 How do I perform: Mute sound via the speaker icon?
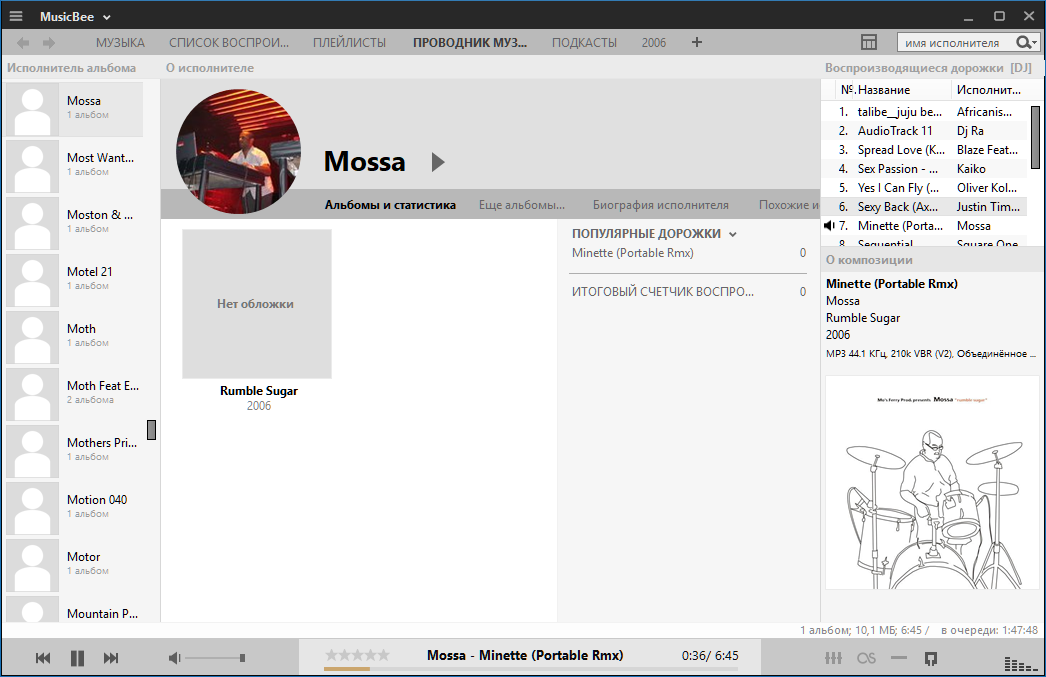pos(174,657)
